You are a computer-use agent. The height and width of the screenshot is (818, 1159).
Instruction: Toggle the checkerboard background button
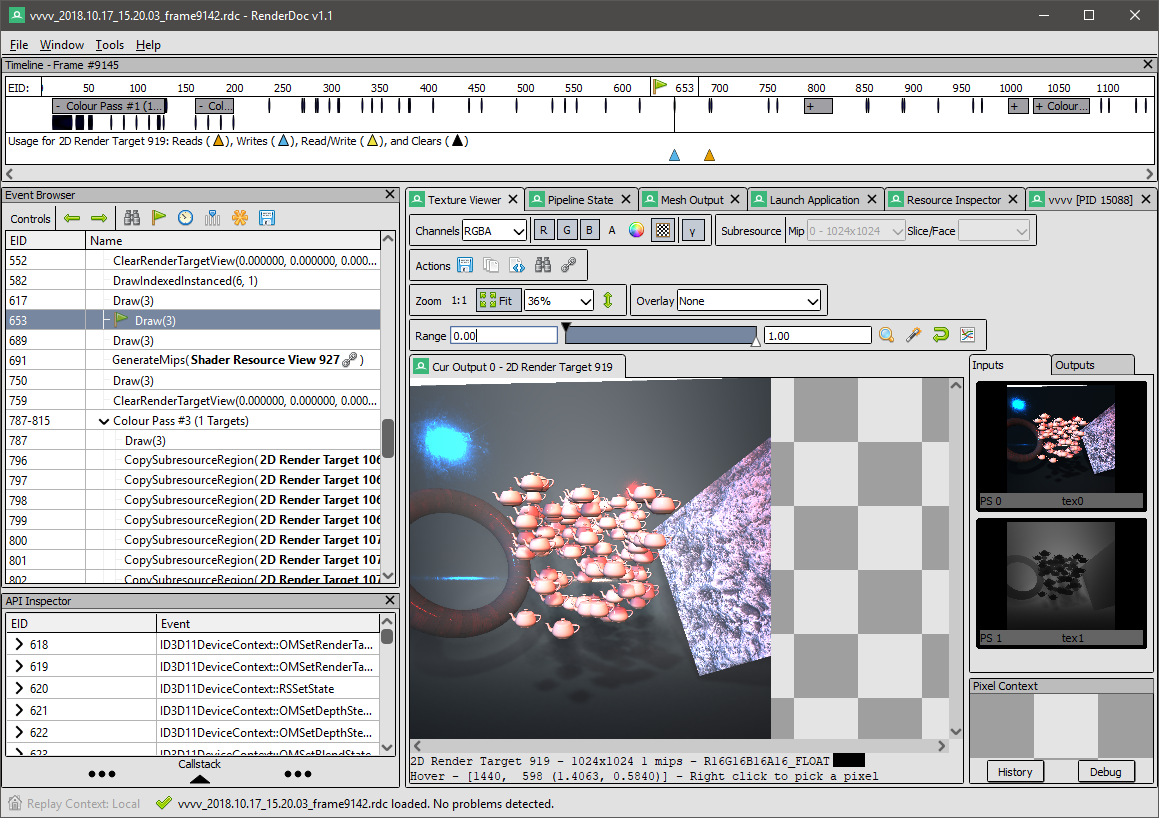[663, 231]
